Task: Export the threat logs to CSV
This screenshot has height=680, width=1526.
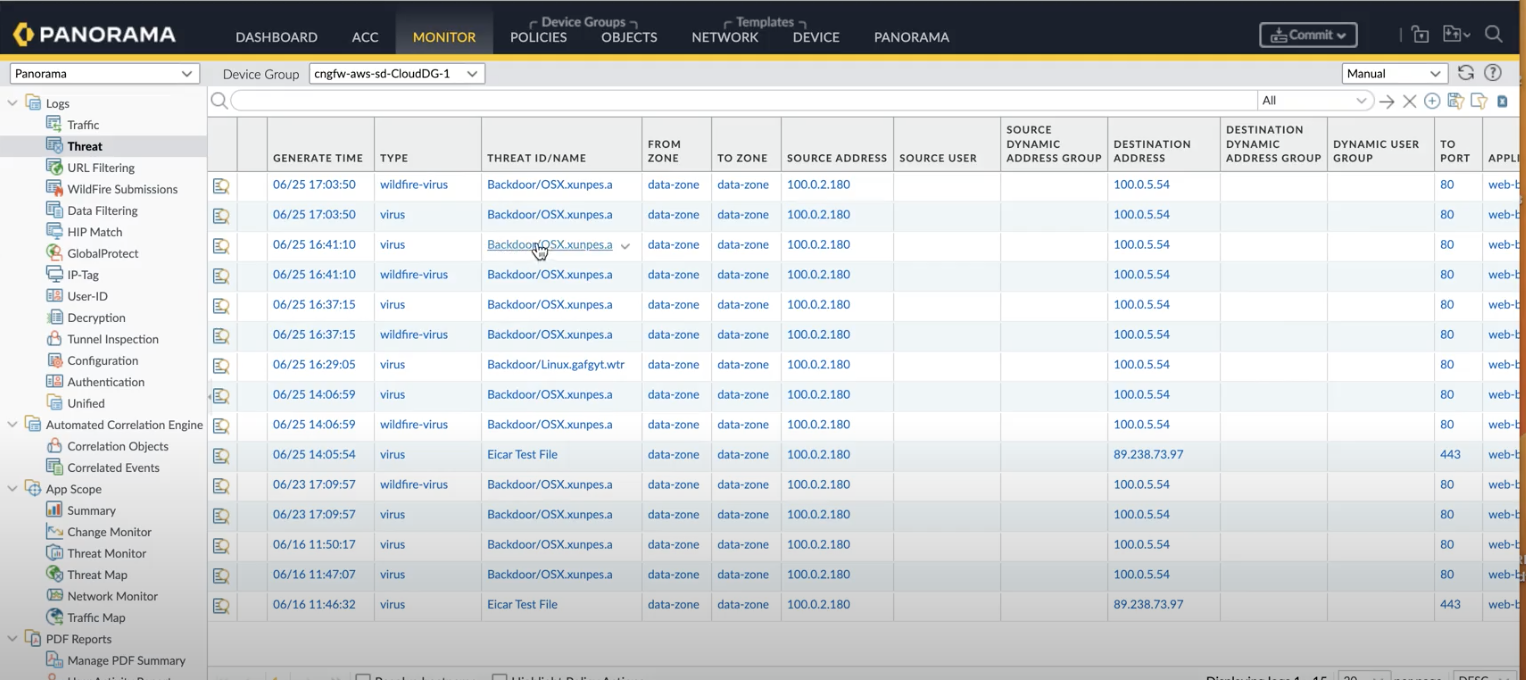Action: click(x=1502, y=101)
